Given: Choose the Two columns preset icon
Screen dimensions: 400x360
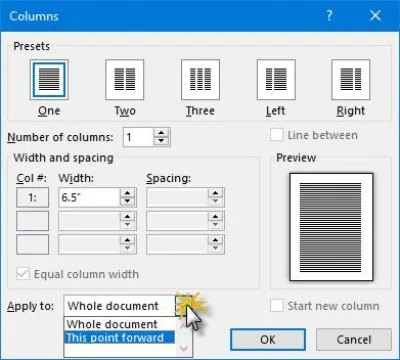Looking at the screenshot, I should click(125, 80).
